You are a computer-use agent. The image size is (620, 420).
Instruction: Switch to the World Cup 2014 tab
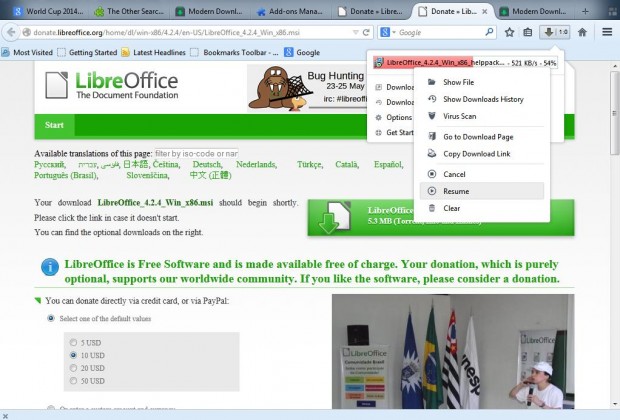pos(47,11)
